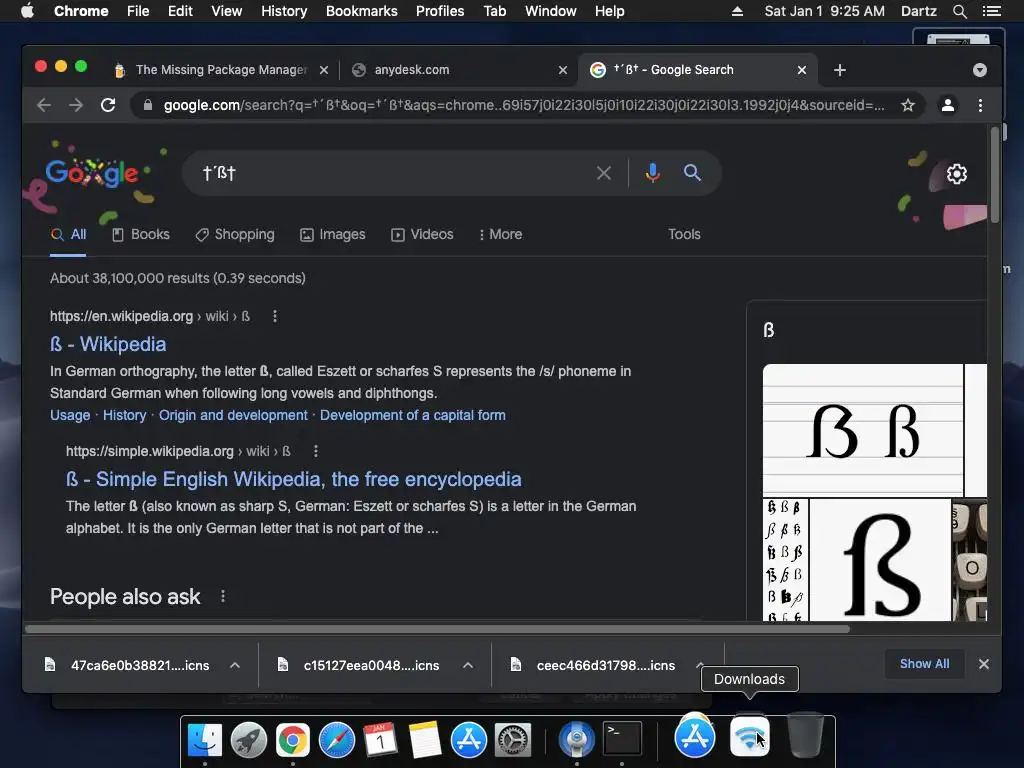This screenshot has height=768, width=1024.
Task: View site info via the lock icon
Action: [148, 105]
